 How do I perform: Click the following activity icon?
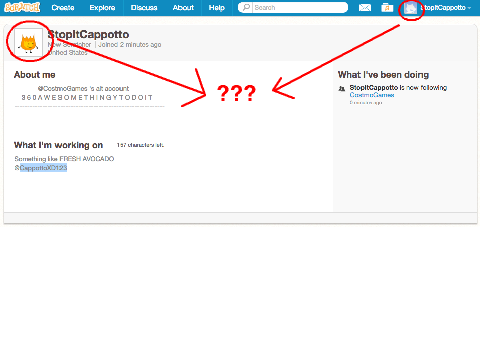tap(342, 89)
